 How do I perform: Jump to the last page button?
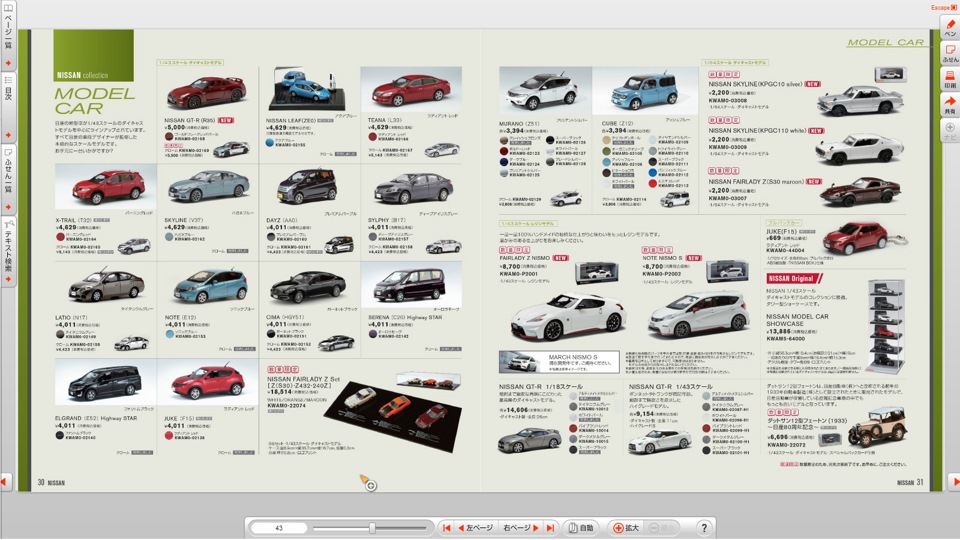[550, 528]
